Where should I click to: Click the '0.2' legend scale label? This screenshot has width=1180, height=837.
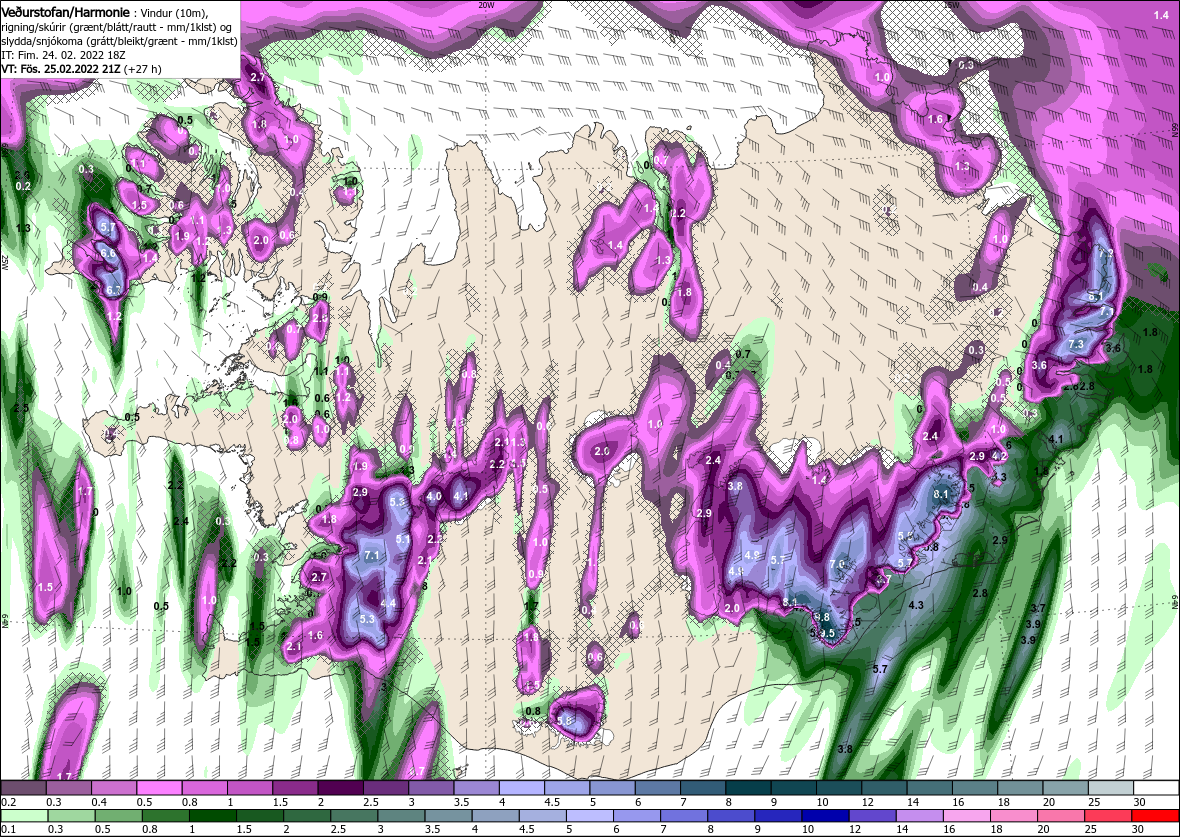(8, 802)
